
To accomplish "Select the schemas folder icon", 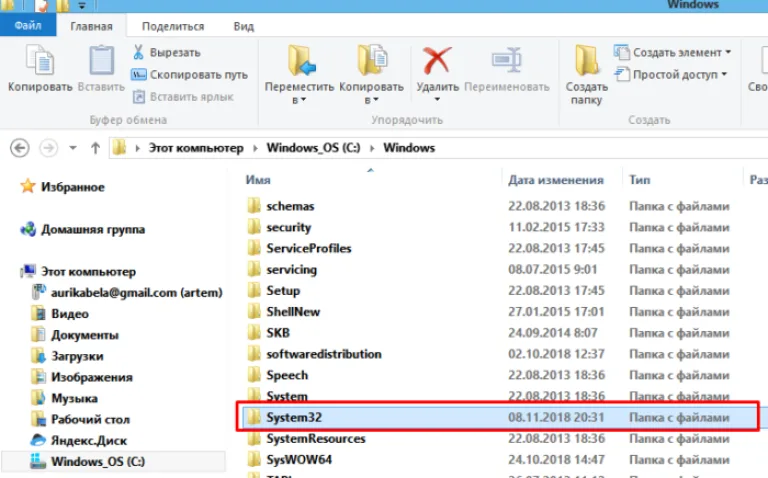I will point(254,206).
